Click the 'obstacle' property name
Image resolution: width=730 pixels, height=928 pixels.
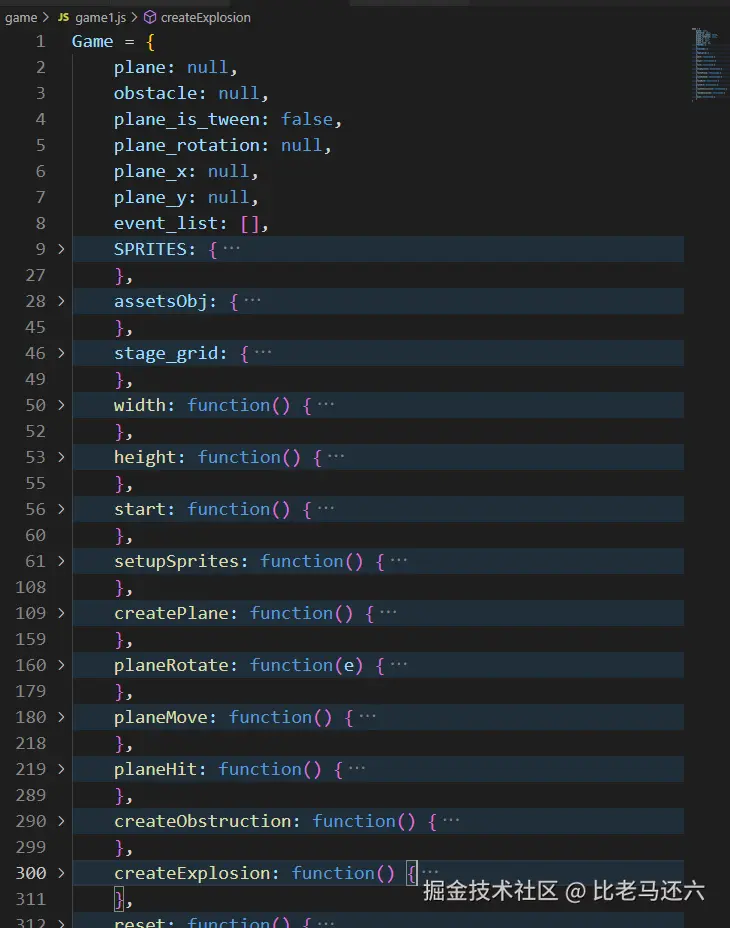pos(155,94)
